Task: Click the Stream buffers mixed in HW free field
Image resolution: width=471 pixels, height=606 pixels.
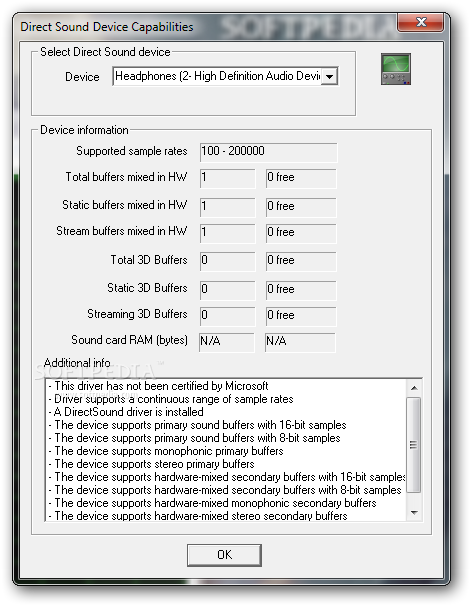Action: click(301, 233)
